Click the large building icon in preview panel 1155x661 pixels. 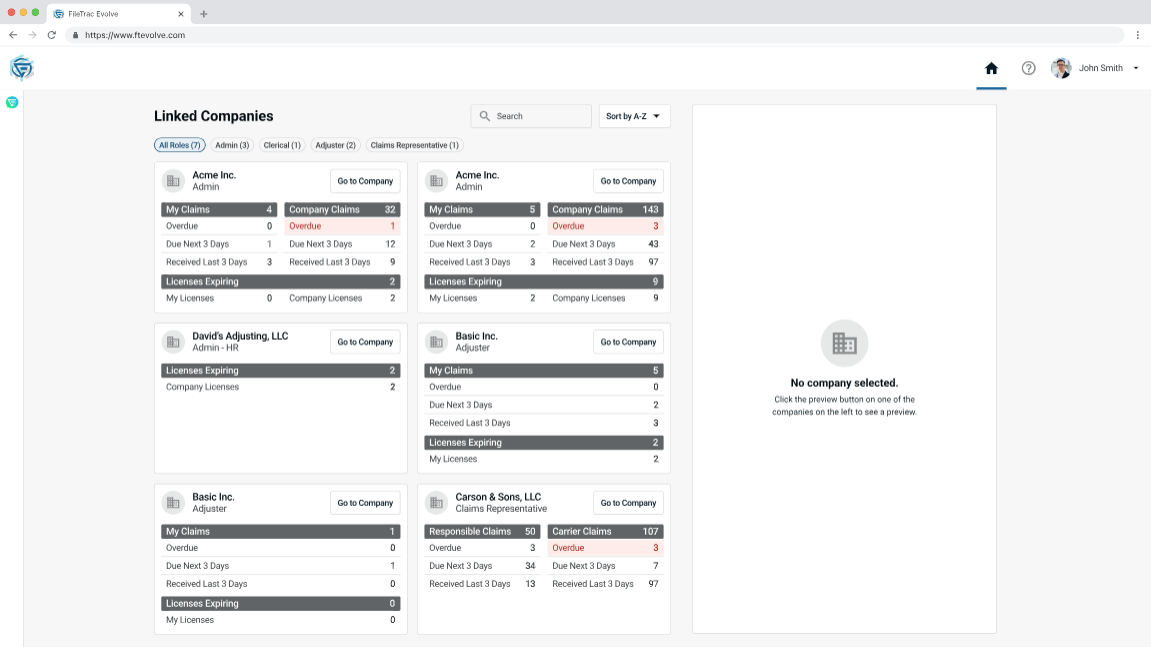pyautogui.click(x=843, y=343)
